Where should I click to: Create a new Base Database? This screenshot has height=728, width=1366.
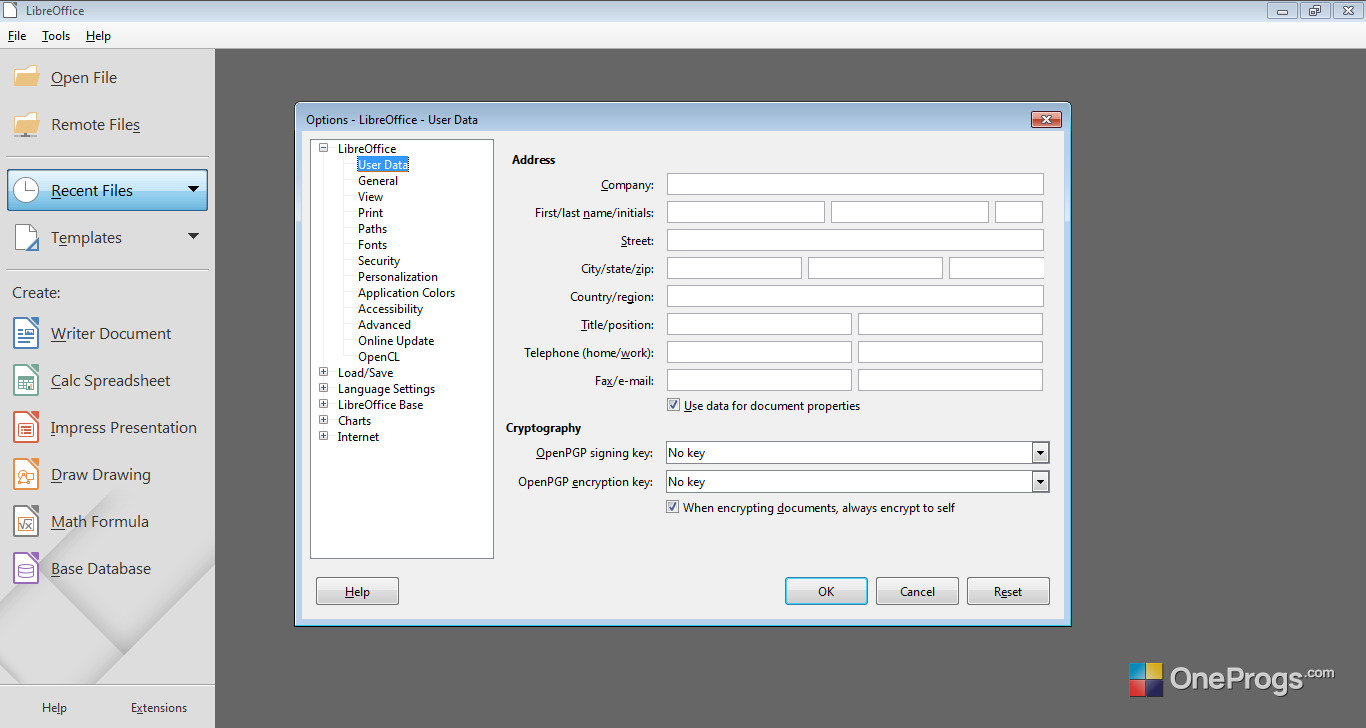coord(81,568)
